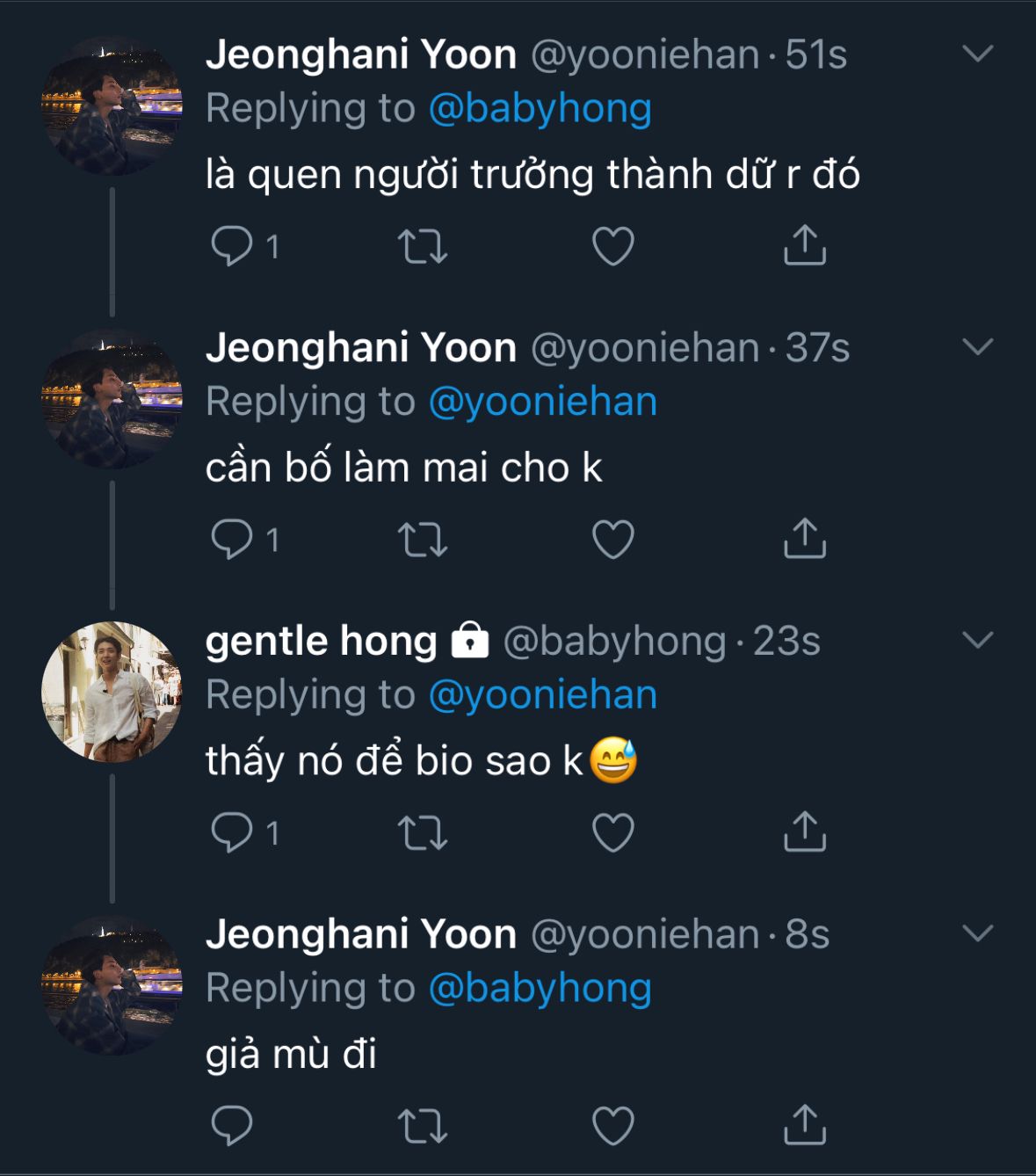
Task: Like the "thấy nó để bio sao k" tweet
Action: tap(613, 832)
